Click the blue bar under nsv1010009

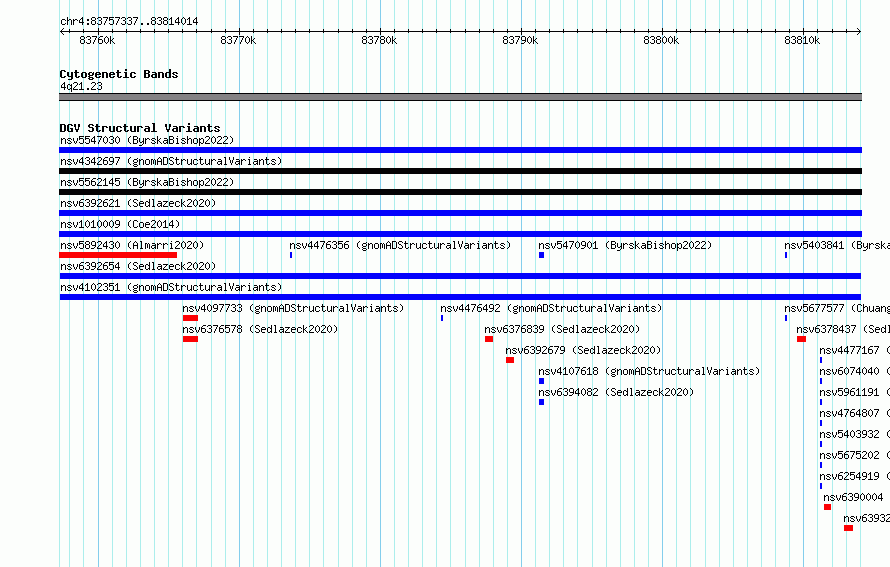point(460,234)
